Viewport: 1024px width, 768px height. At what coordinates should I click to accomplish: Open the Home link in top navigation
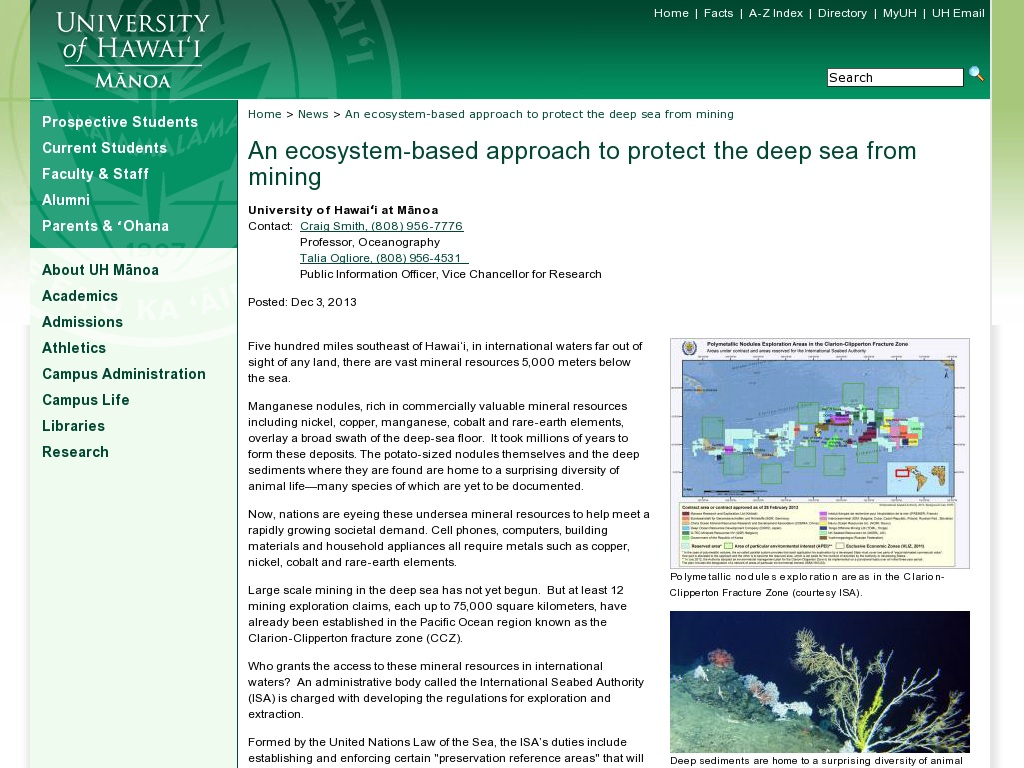[671, 13]
